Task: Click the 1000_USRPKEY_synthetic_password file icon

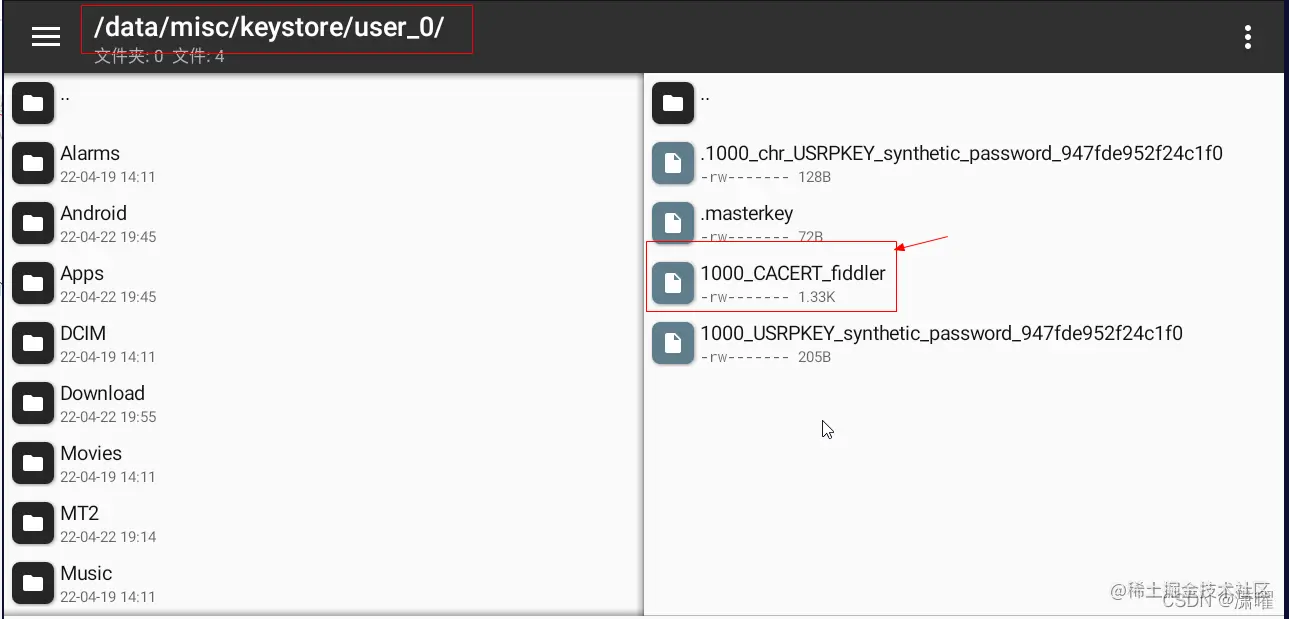Action: click(x=673, y=343)
